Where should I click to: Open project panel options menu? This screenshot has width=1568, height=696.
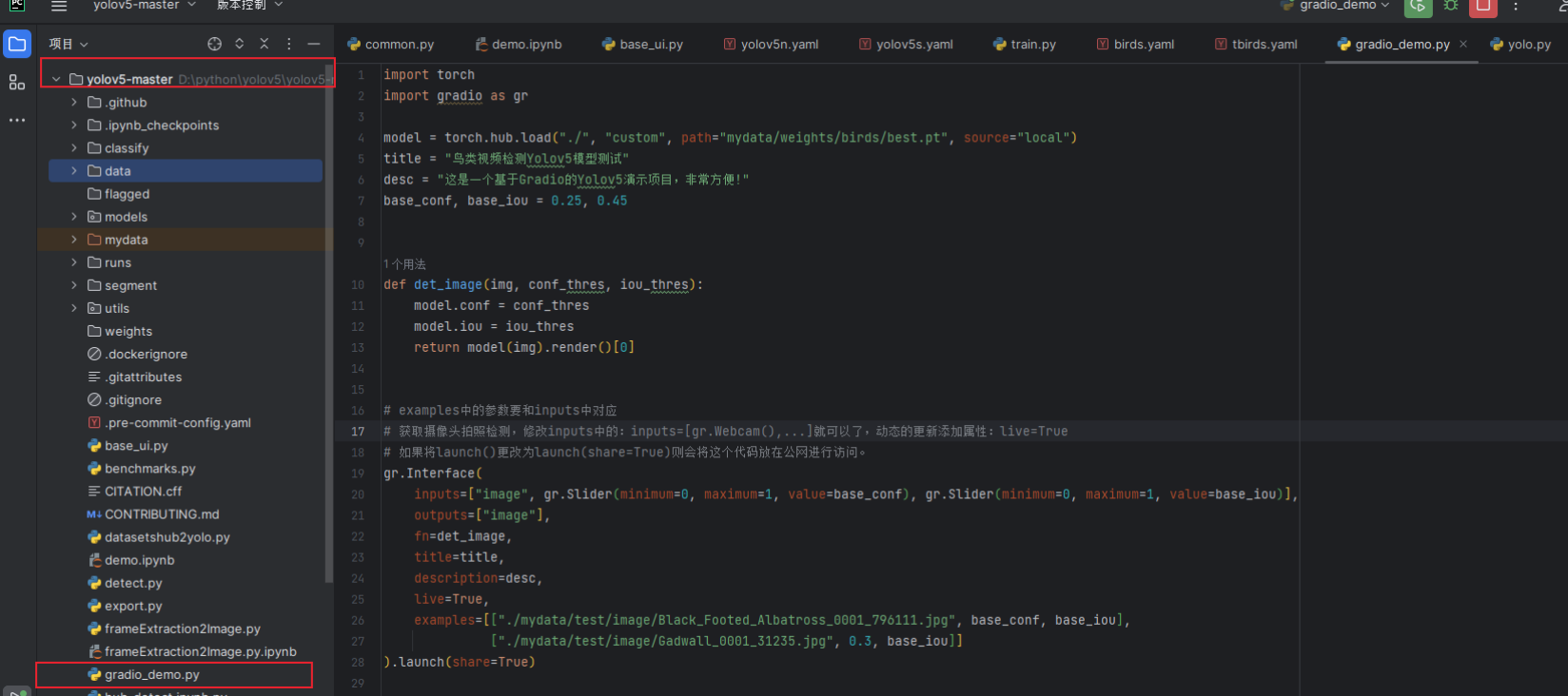point(289,44)
